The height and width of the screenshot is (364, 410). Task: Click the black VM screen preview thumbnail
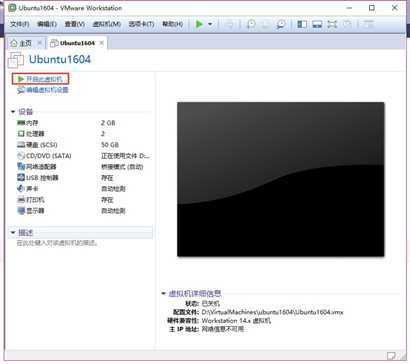[x=281, y=179]
